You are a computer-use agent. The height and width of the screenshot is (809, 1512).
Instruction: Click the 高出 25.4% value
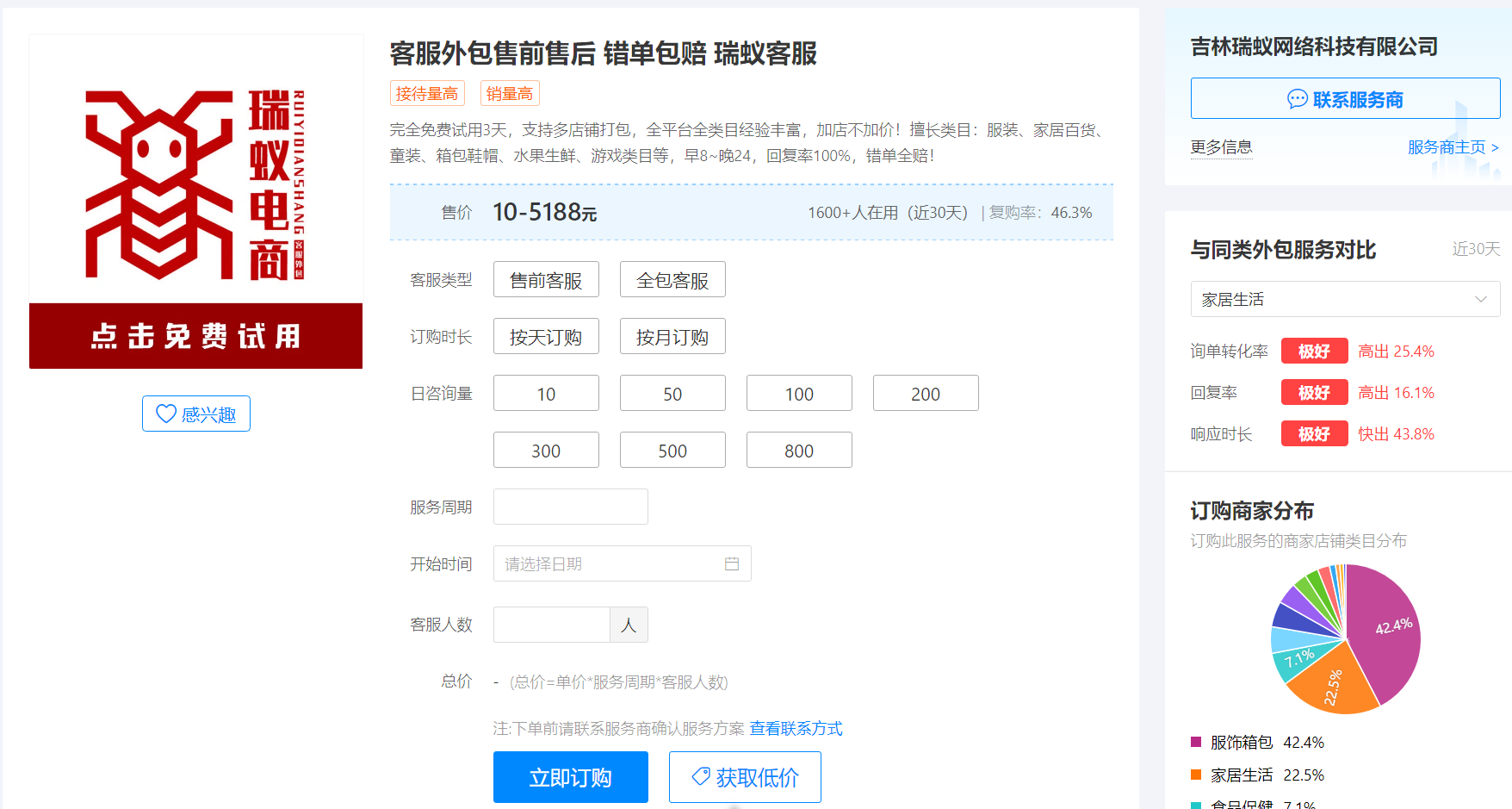[1396, 352]
